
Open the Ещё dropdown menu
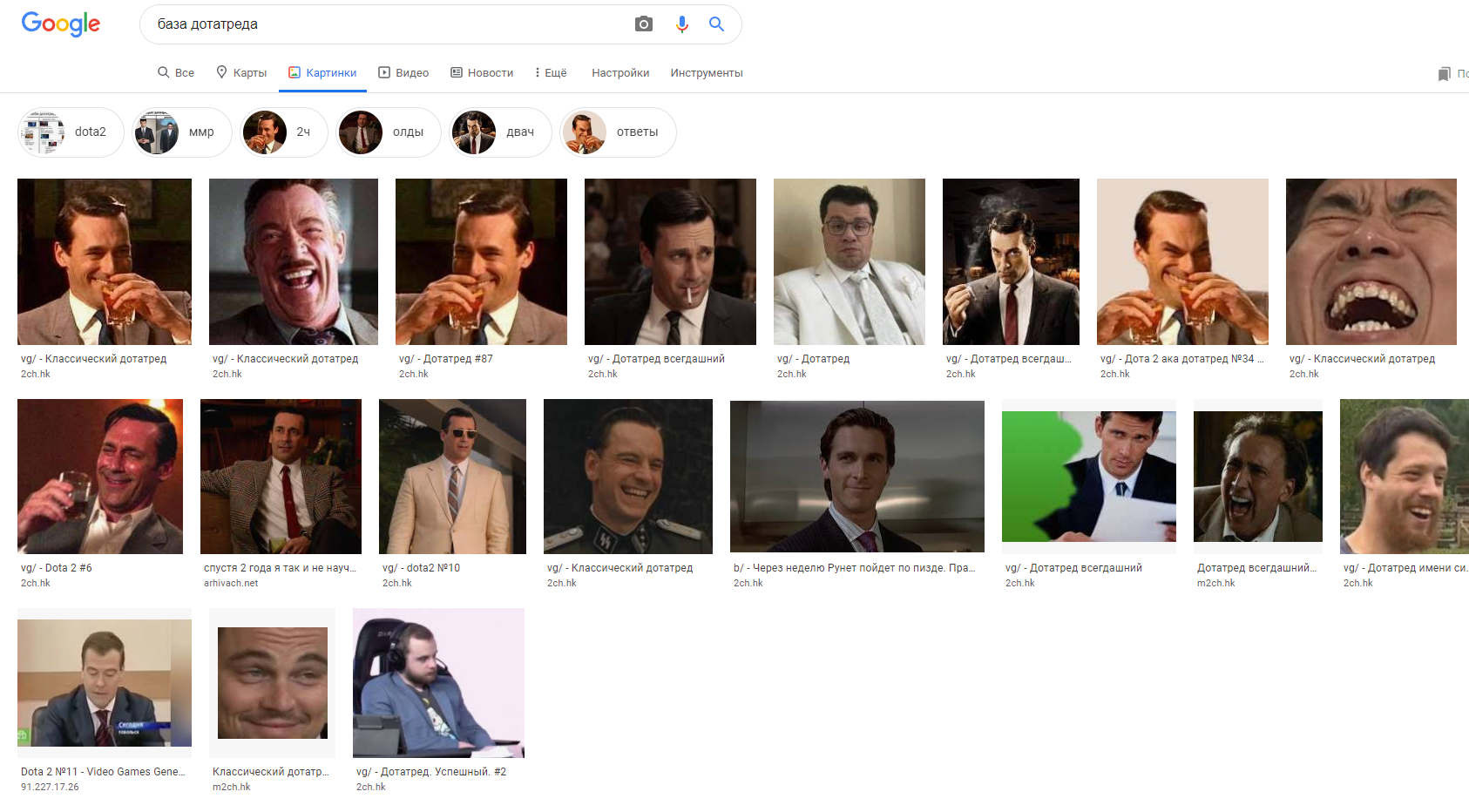coord(551,73)
